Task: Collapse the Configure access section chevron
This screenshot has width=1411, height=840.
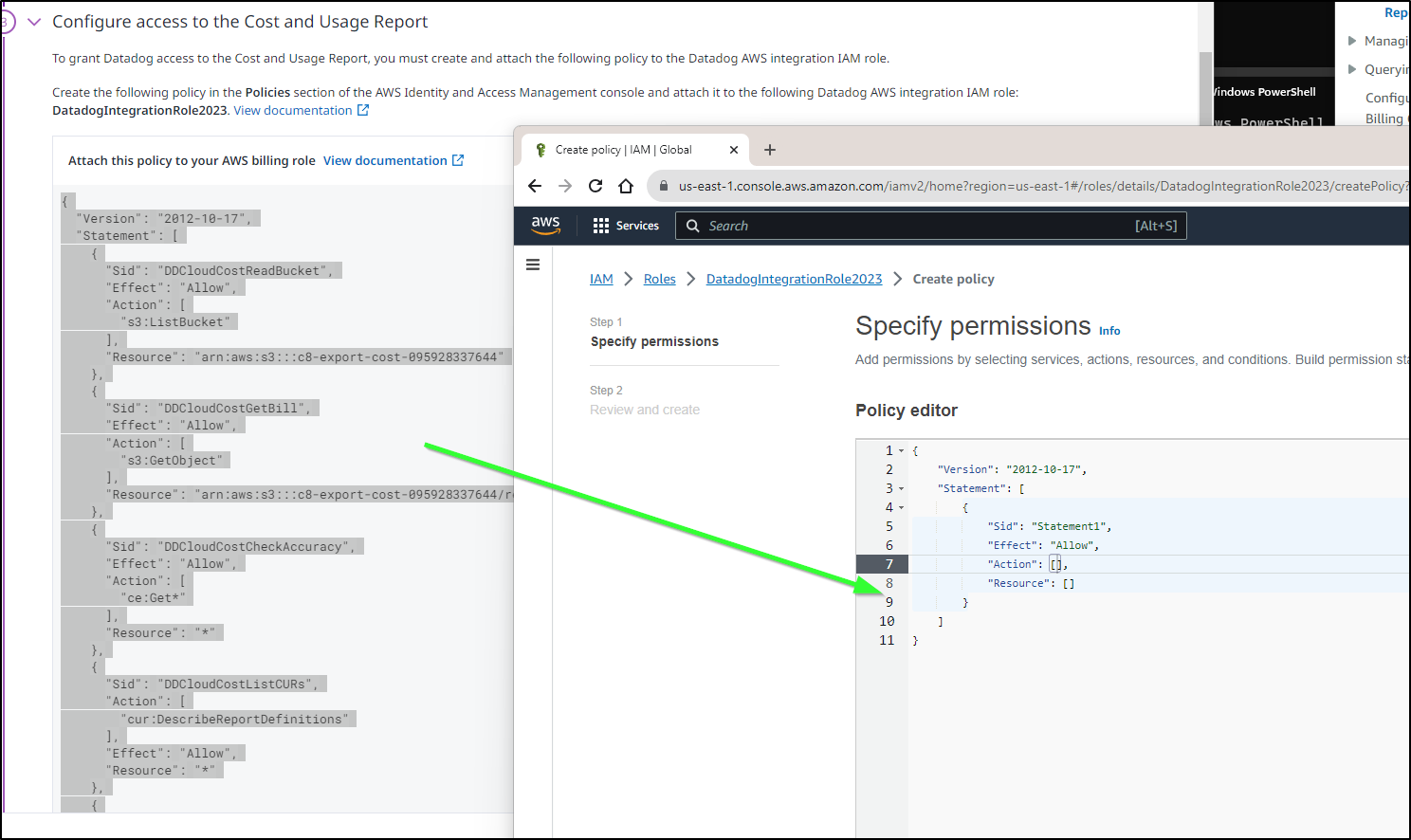Action: point(34,22)
